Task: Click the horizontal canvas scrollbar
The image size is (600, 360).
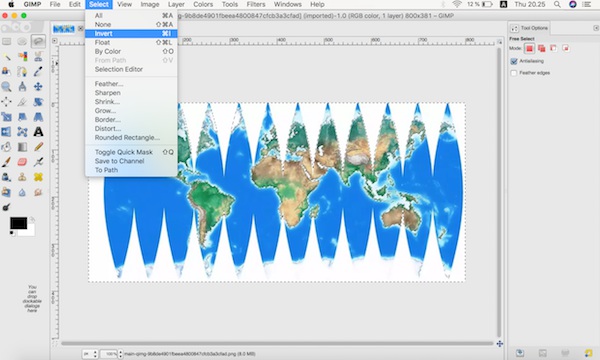Action: click(x=277, y=344)
